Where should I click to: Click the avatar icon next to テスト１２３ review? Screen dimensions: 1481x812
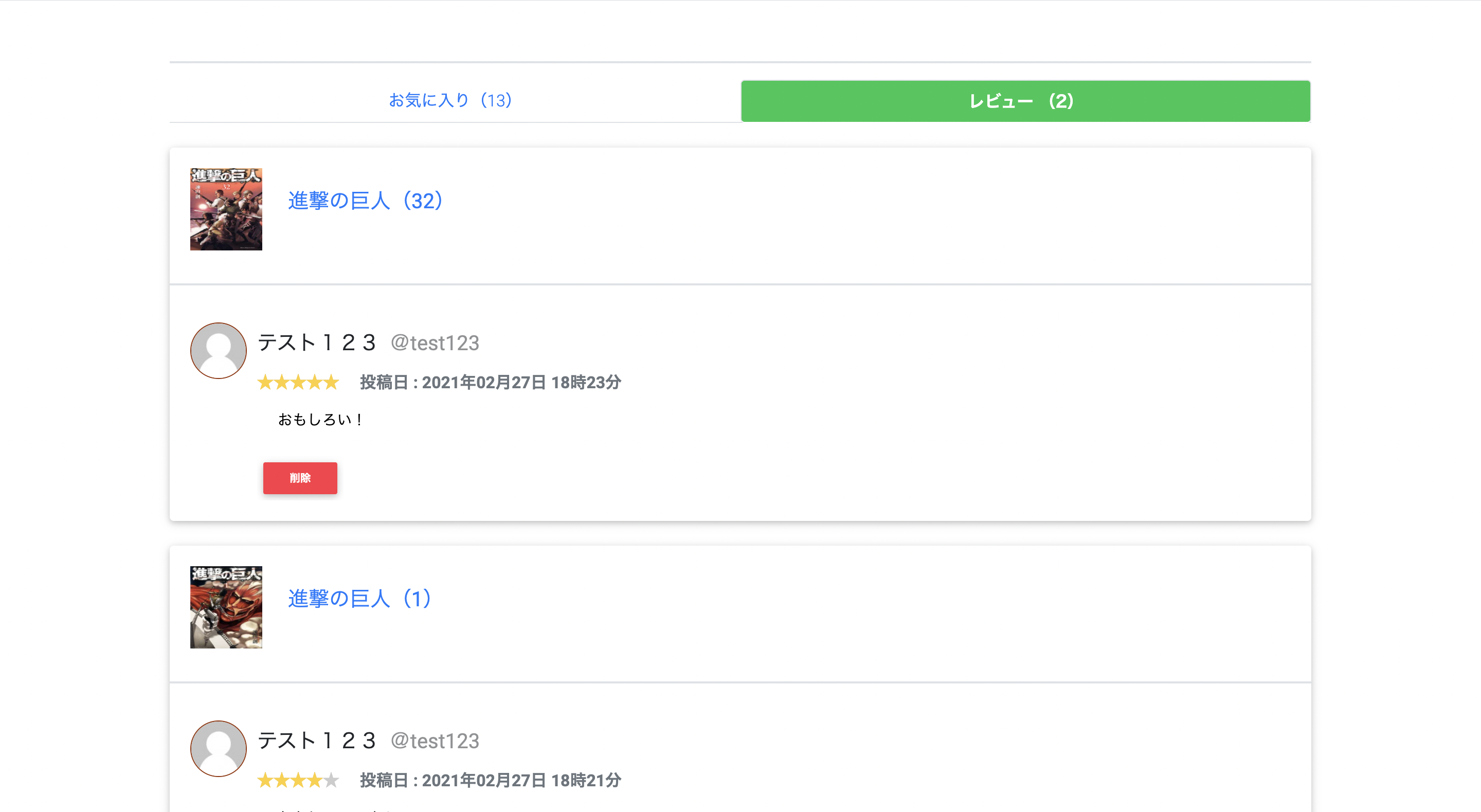218,350
